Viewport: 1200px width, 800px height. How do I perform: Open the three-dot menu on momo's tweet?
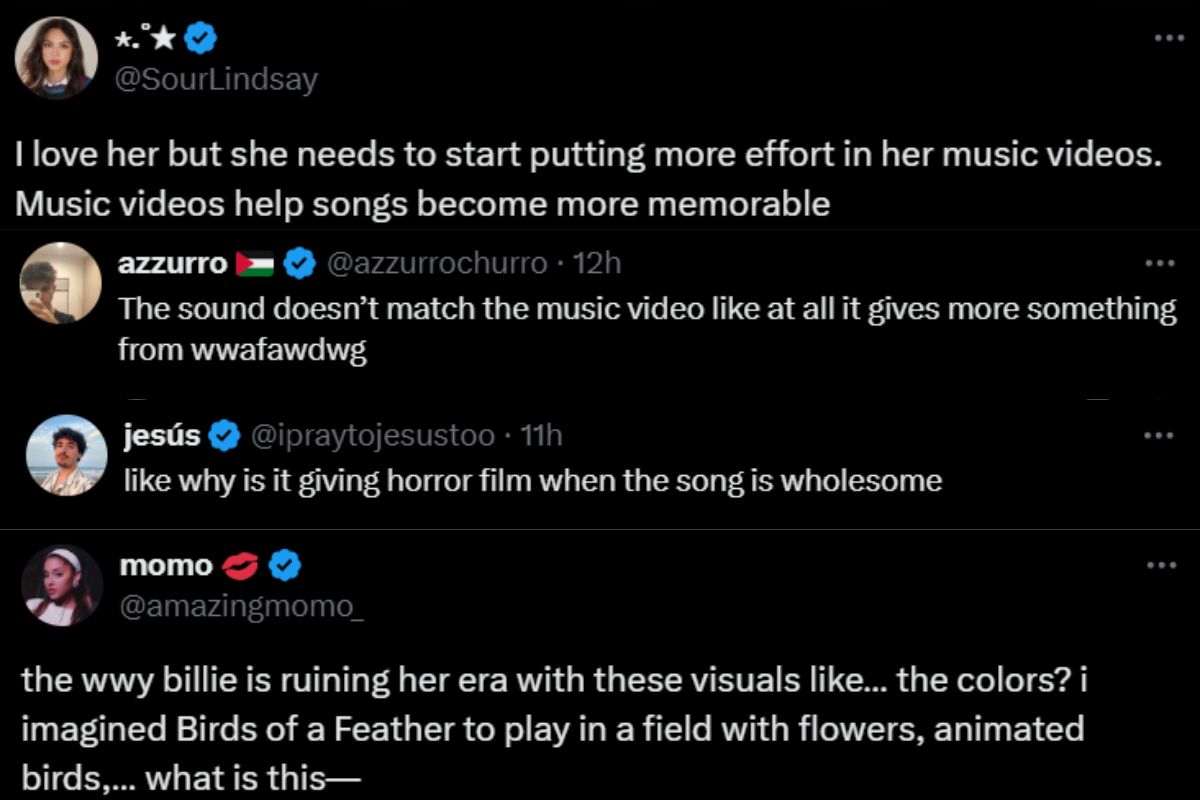click(x=1162, y=563)
